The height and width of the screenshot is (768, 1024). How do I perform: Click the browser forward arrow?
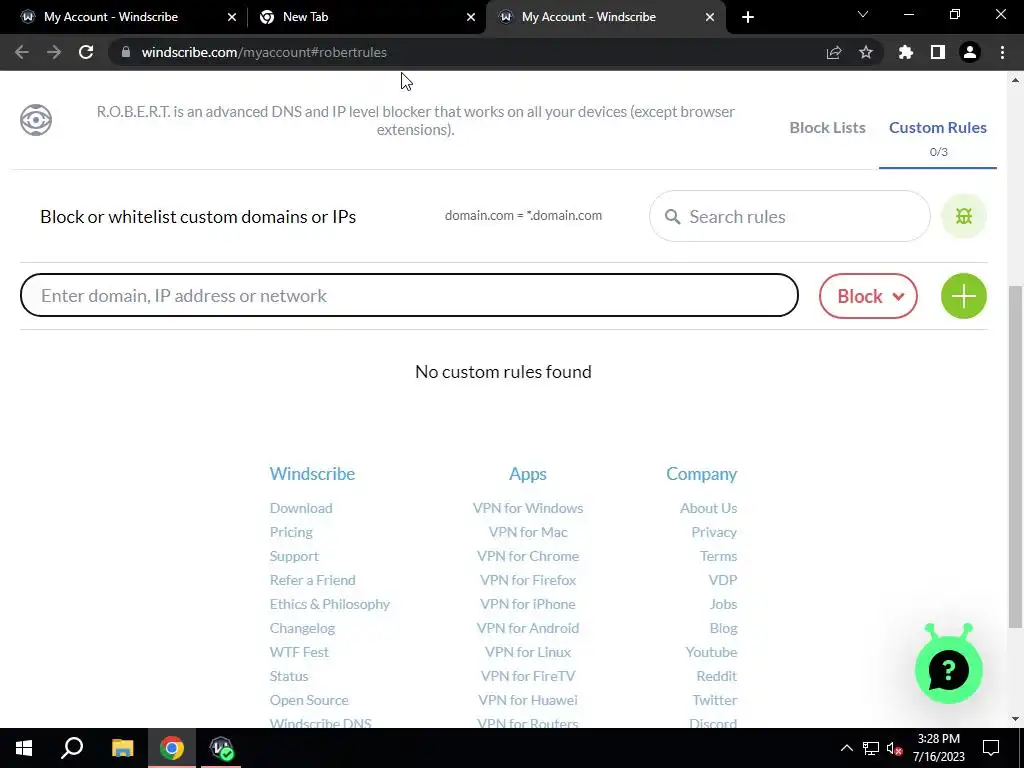pos(54,52)
